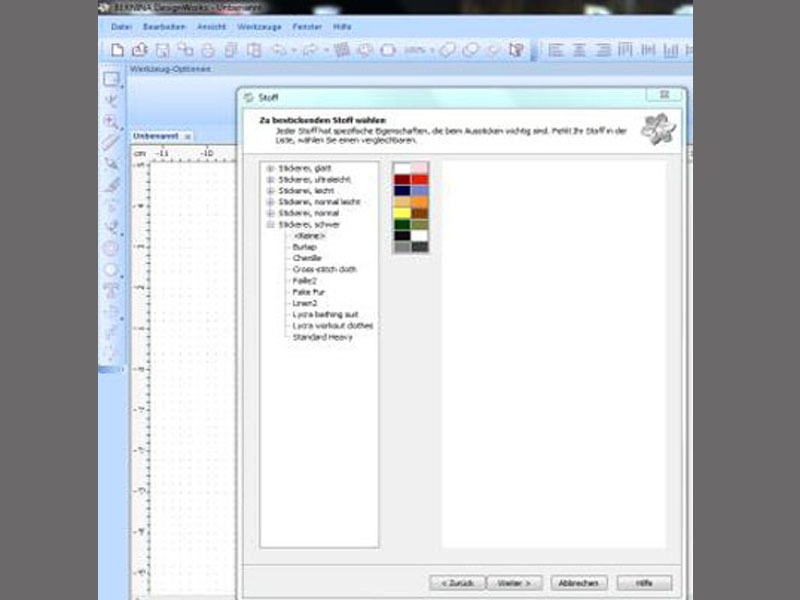Open the dropdown arrow beside Redo

[x=326, y=51]
